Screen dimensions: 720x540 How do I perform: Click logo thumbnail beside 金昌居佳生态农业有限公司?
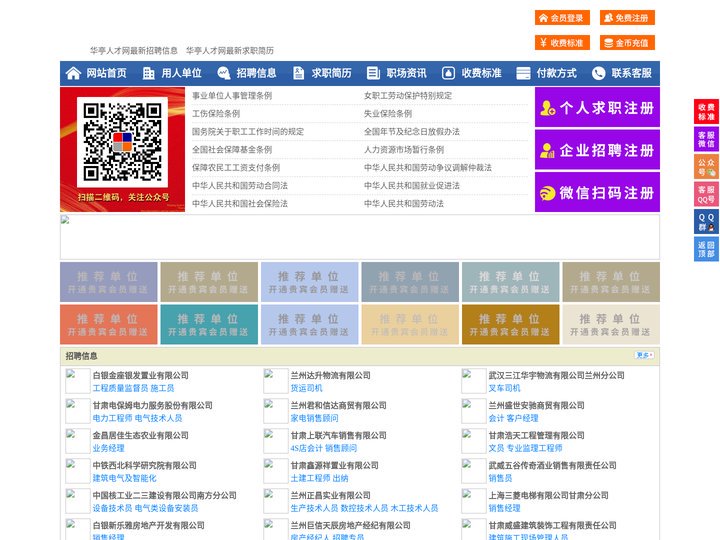78,441
